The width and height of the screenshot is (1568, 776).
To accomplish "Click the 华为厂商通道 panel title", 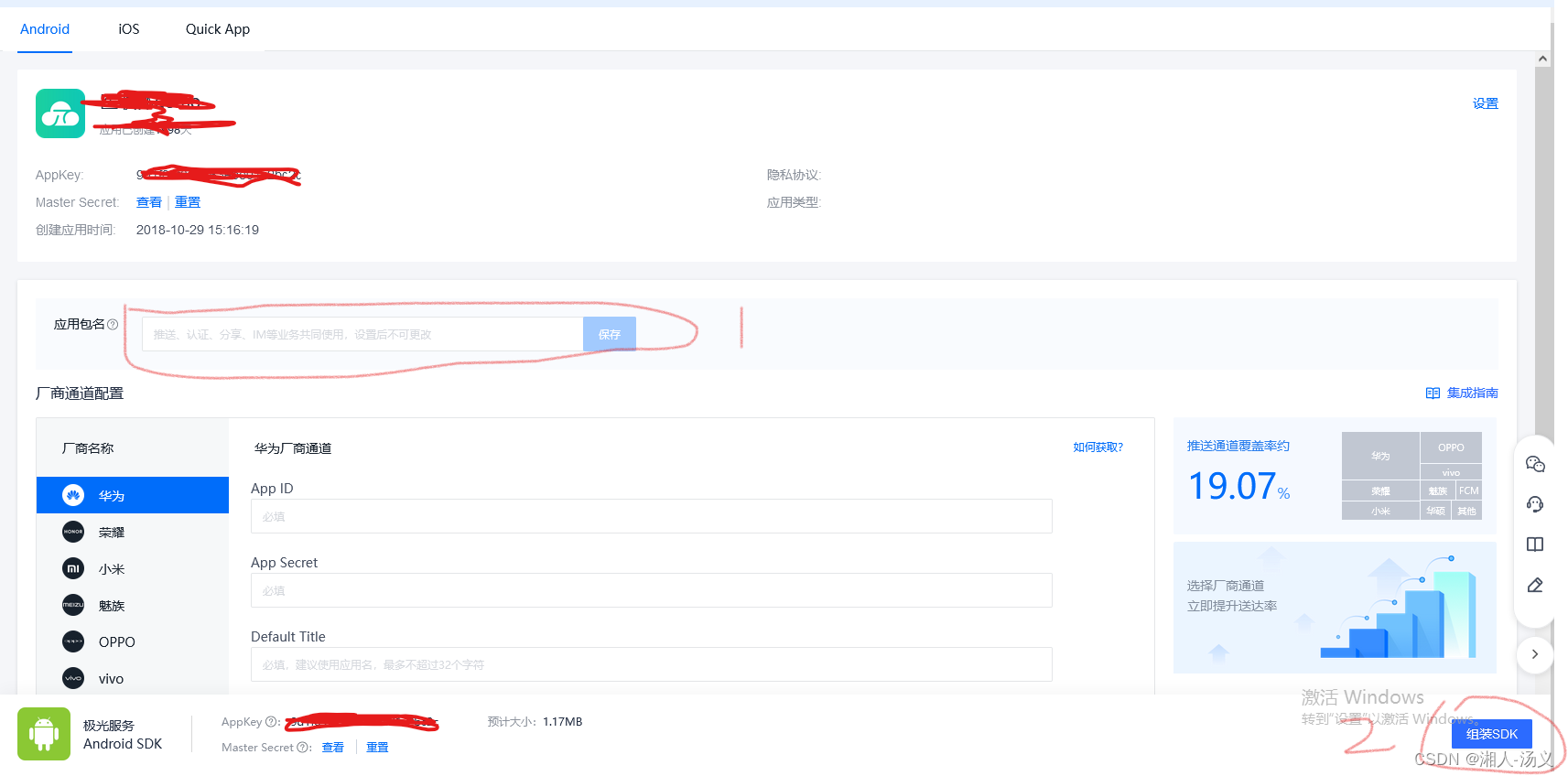I will click(293, 448).
